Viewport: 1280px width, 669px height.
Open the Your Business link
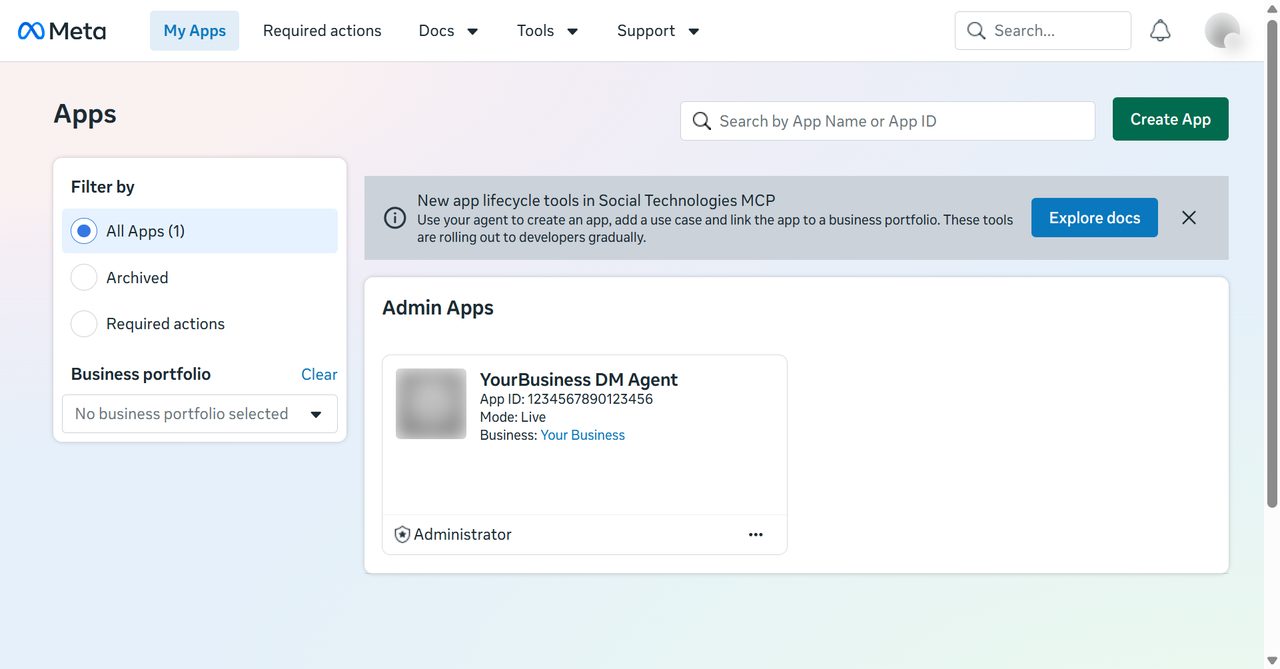[x=583, y=435]
